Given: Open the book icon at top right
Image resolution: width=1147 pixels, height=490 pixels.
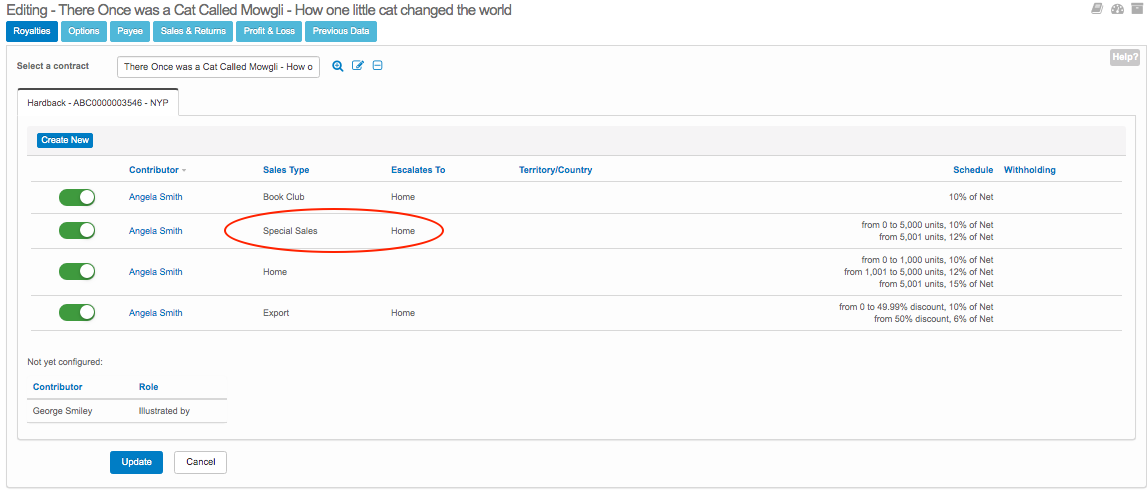Looking at the screenshot, I should point(1098,9).
